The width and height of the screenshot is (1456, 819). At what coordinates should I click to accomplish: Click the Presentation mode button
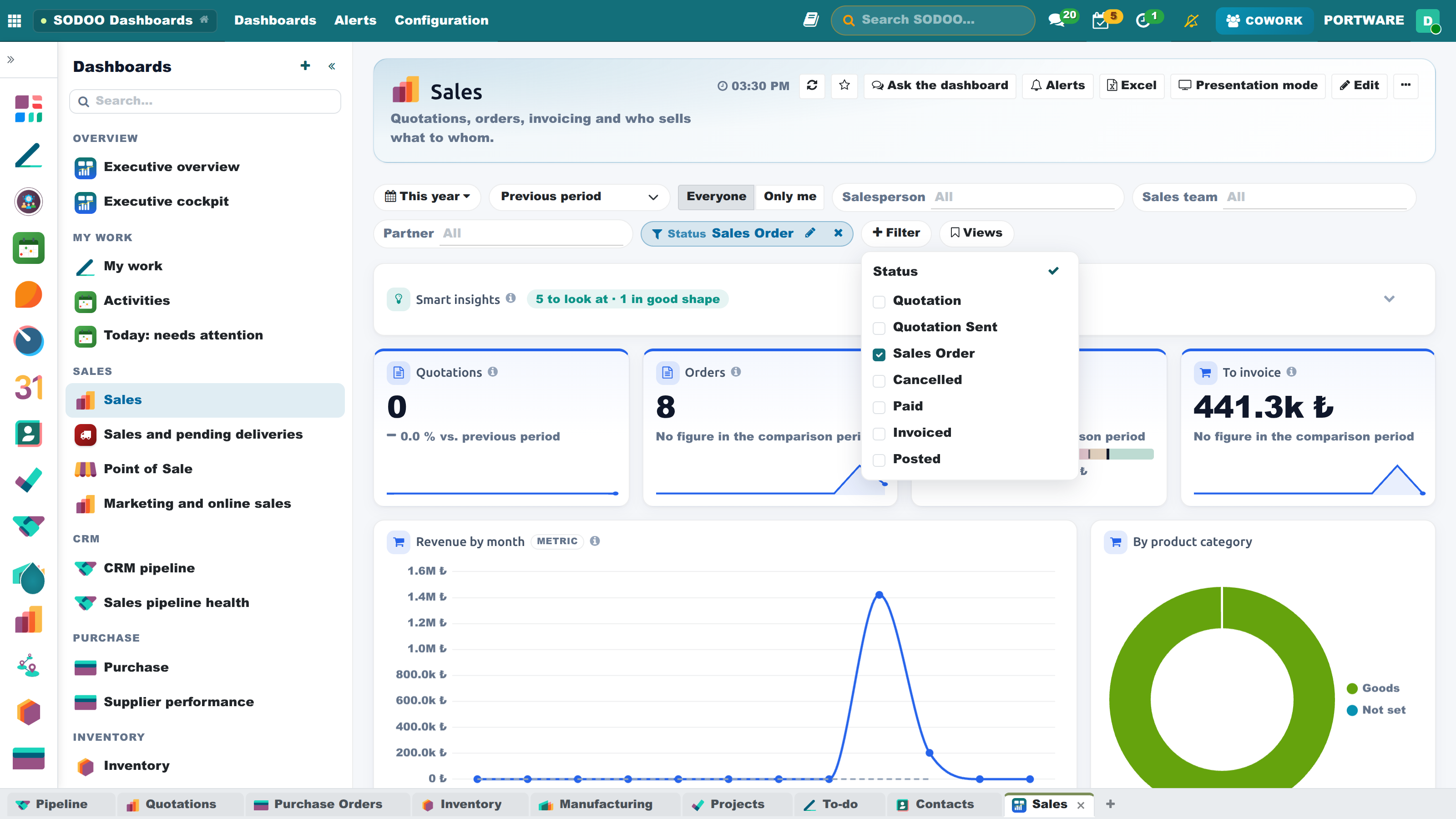tap(1248, 86)
